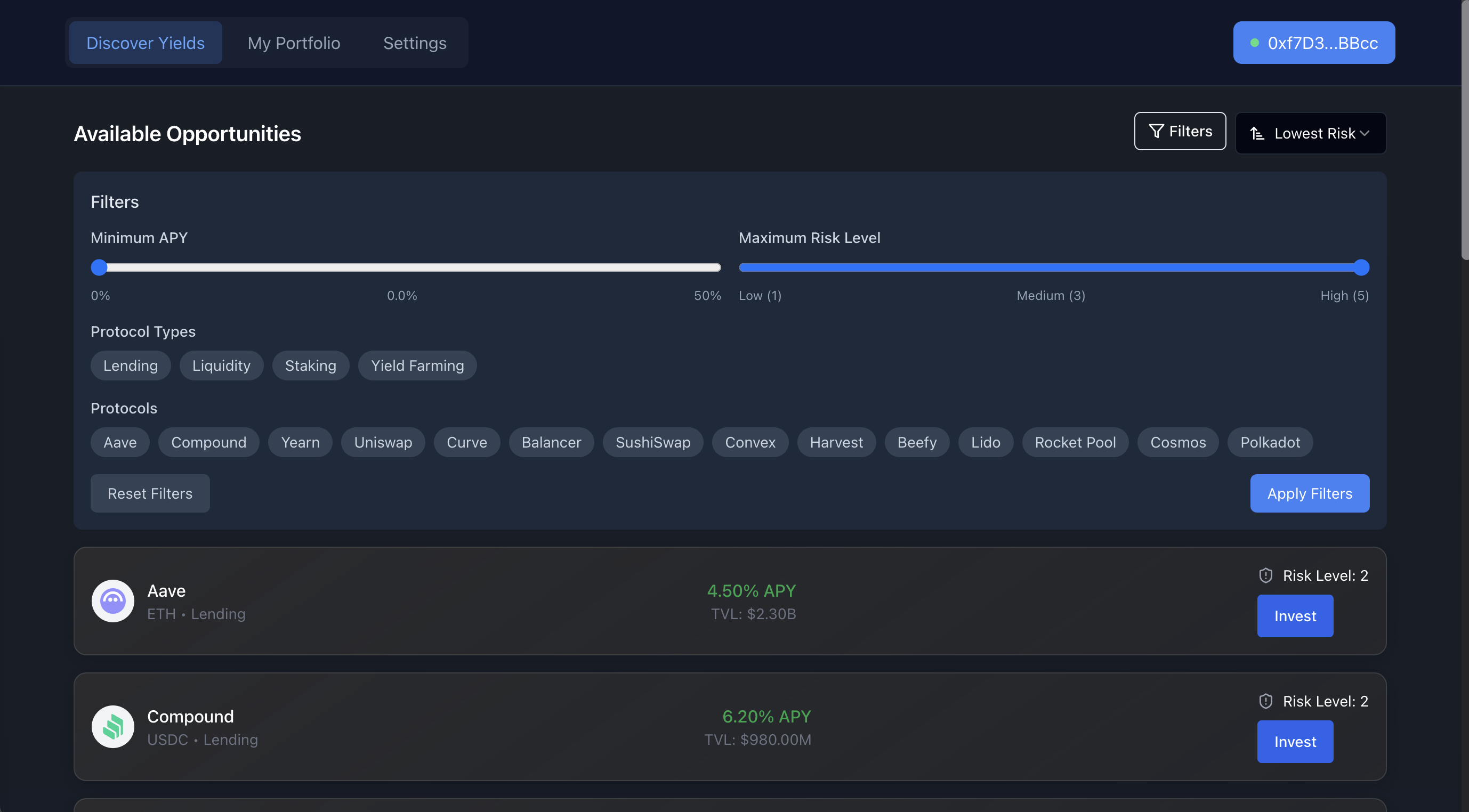1469x812 pixels.
Task: Click the Aave card title text
Action: point(166,591)
